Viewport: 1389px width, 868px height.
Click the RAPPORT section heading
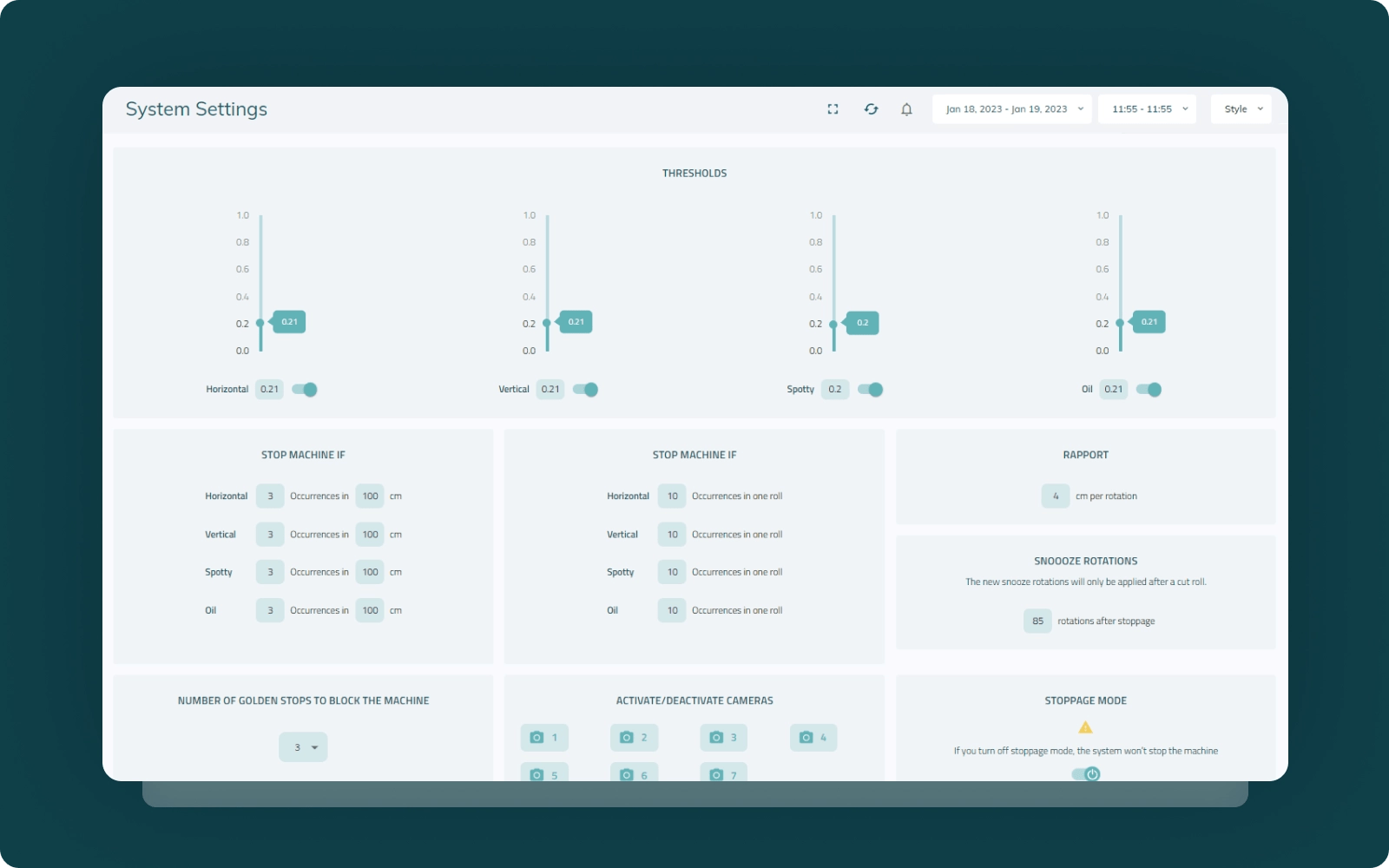click(x=1085, y=455)
